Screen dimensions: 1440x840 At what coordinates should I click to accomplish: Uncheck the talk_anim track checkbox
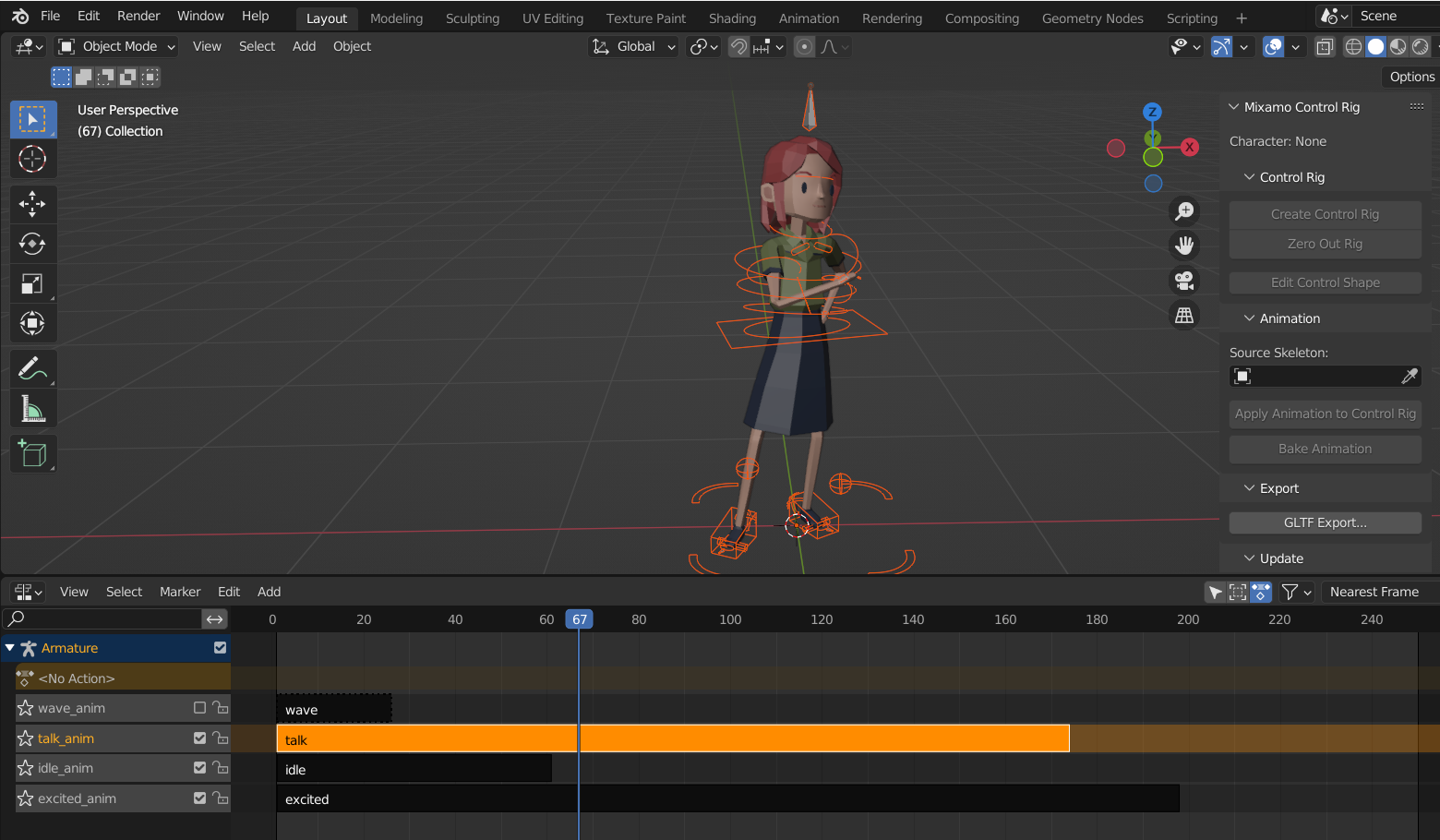[x=199, y=738]
